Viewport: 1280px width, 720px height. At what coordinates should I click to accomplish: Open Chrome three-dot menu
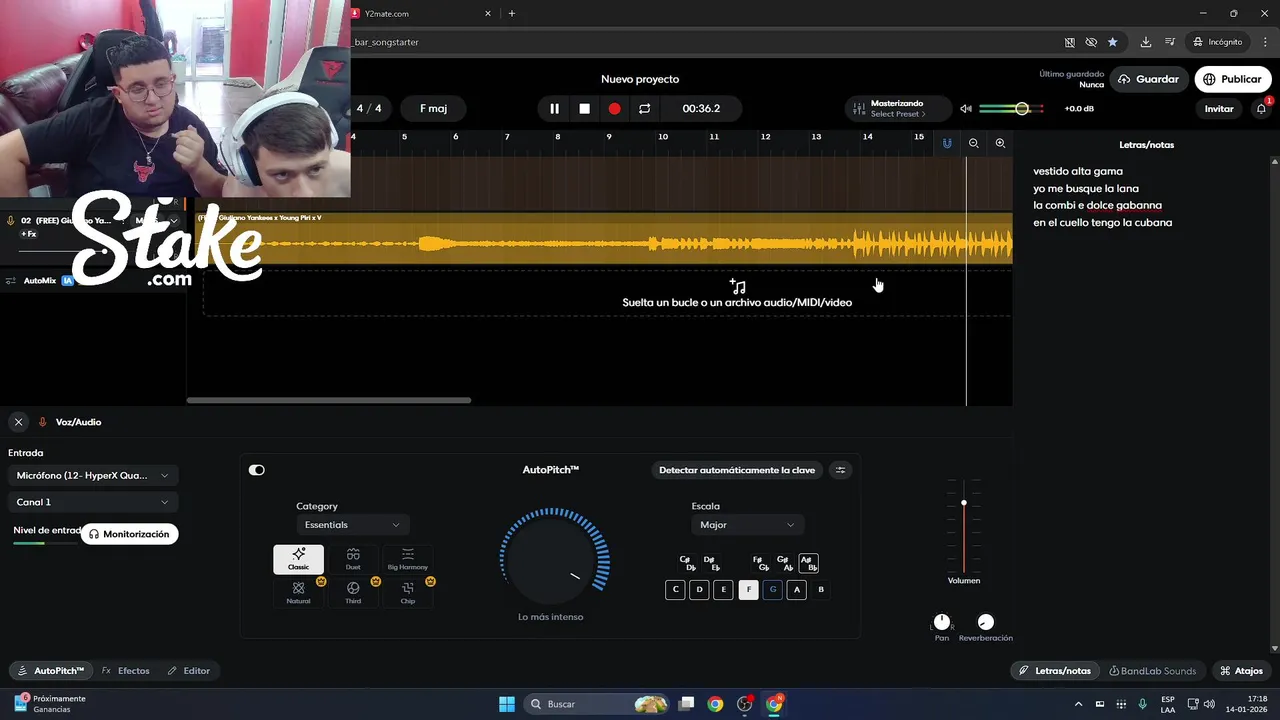click(1265, 42)
